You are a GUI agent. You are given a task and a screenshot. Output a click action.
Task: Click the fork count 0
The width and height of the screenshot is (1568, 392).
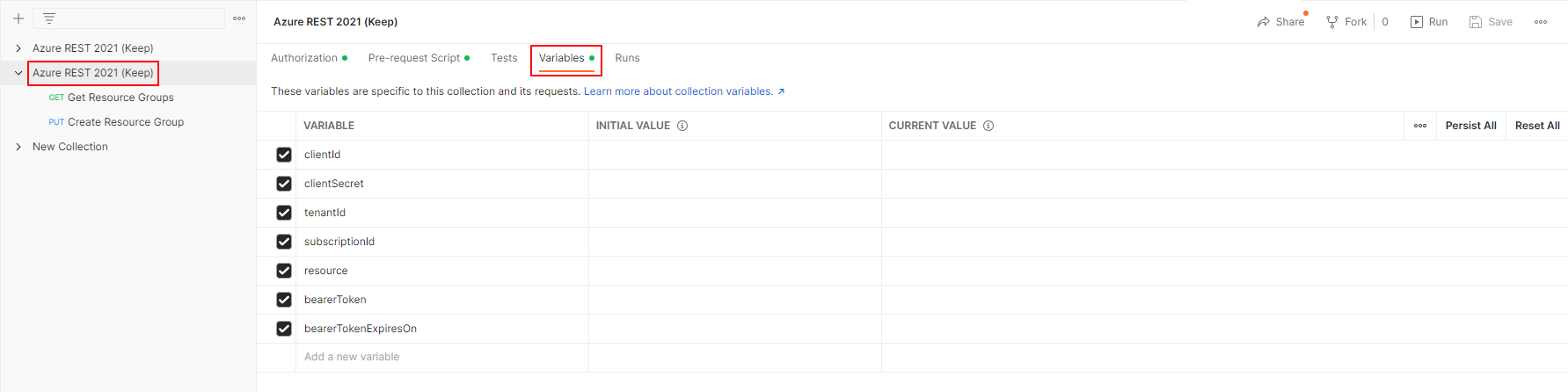coord(1385,22)
